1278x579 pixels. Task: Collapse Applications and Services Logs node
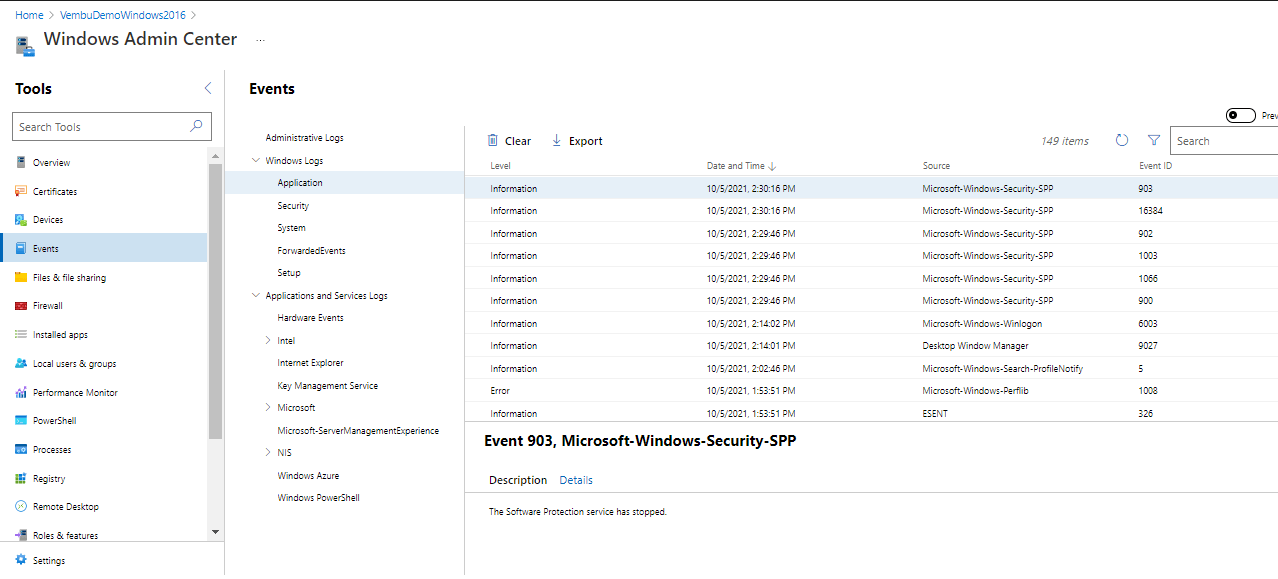tap(256, 295)
